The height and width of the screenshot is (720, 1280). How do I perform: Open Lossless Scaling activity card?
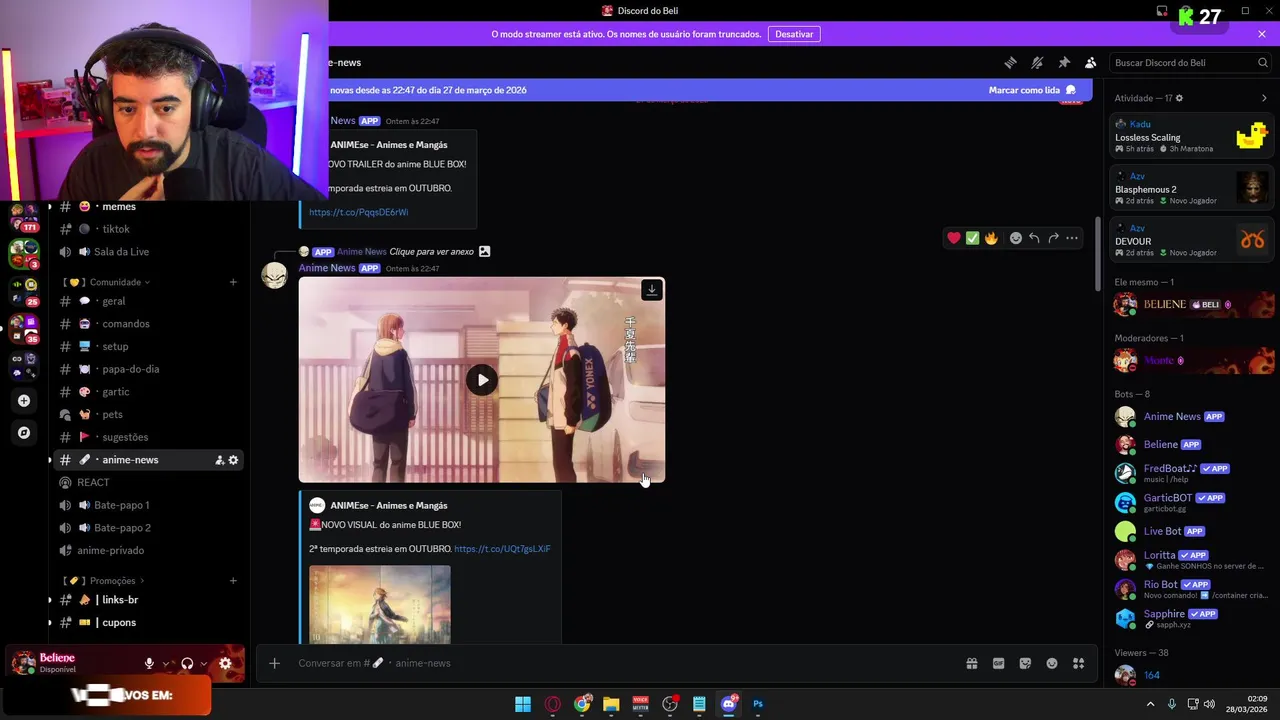pyautogui.click(x=1192, y=134)
